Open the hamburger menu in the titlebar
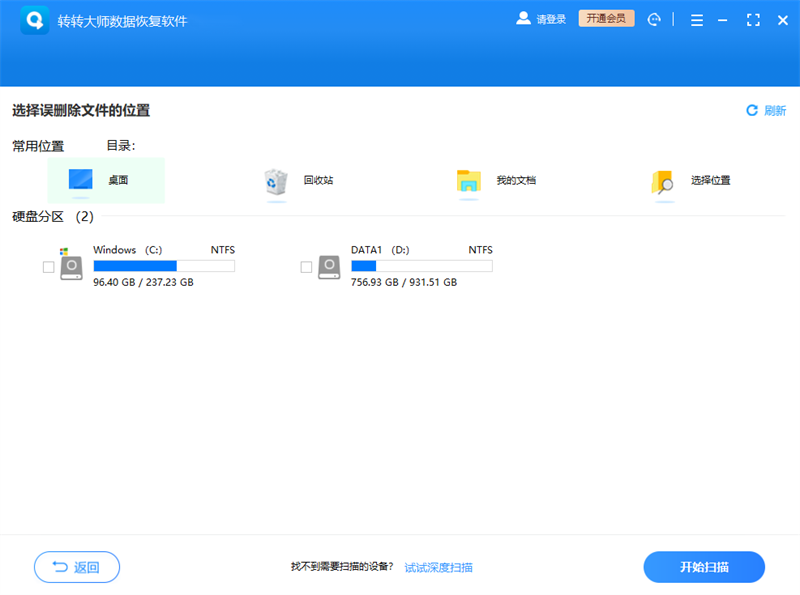Viewport: 800px width, 595px height. (696, 19)
